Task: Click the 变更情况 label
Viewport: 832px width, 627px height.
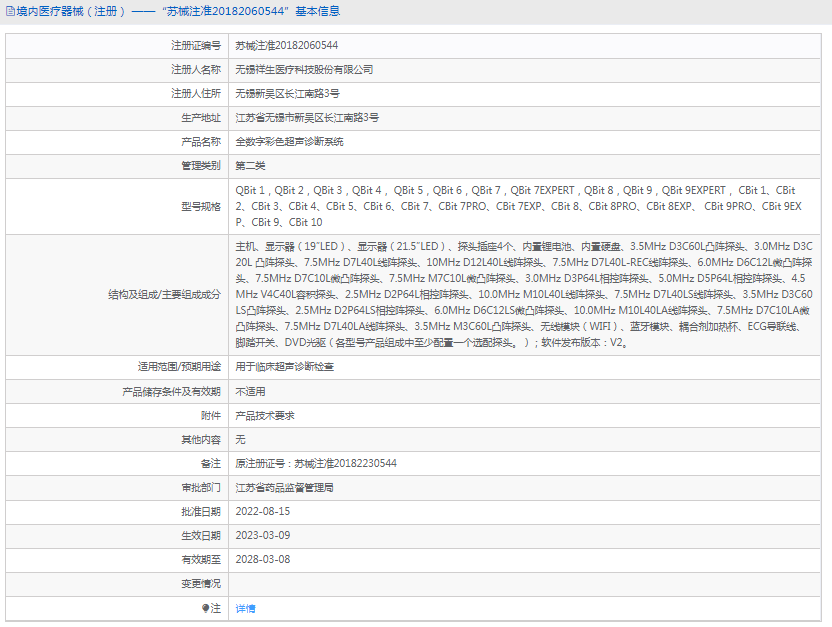Action: (x=201, y=584)
